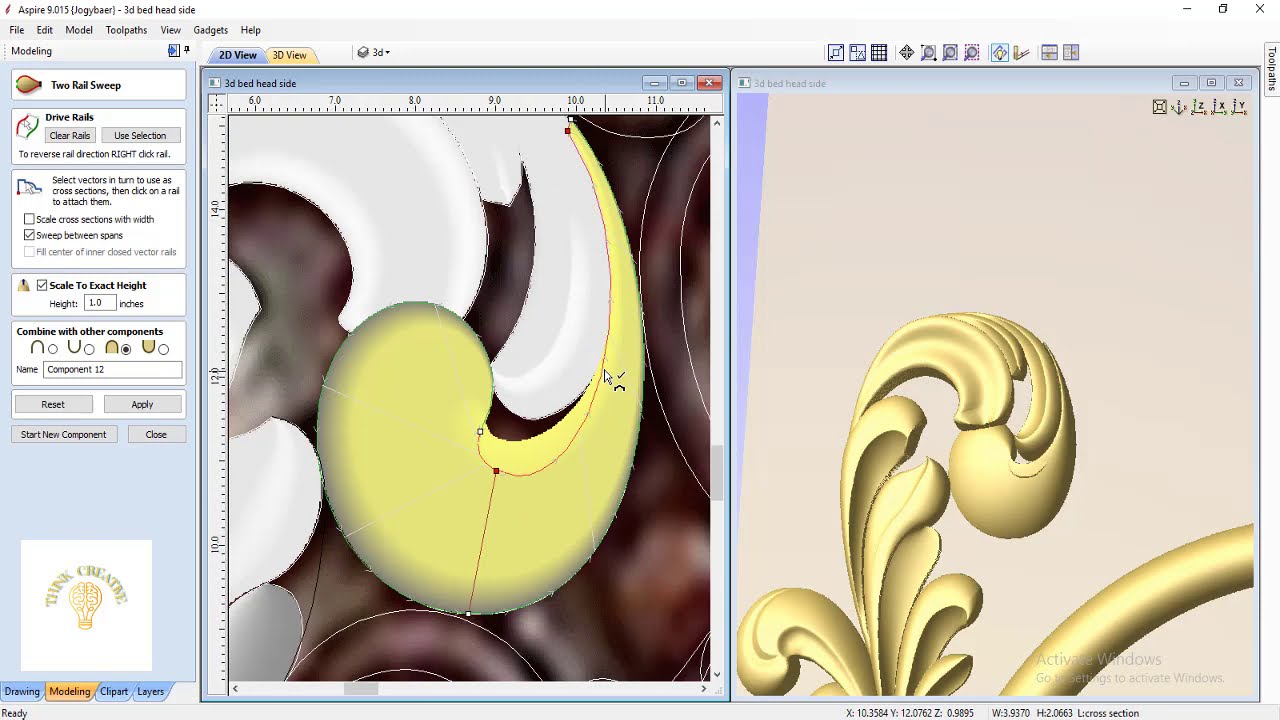The image size is (1280, 720).
Task: Click the zoom to selected objects icon
Action: click(971, 53)
